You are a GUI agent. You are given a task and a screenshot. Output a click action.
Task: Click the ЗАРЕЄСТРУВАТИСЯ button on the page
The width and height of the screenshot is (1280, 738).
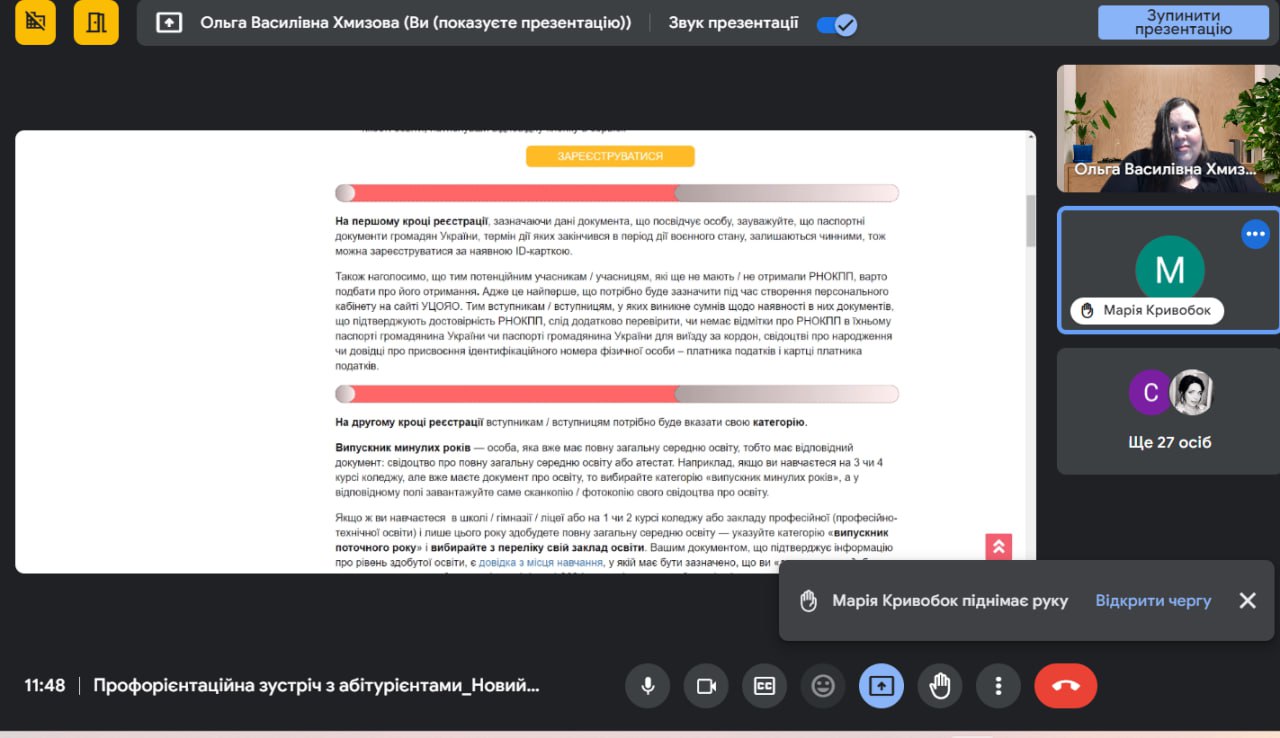[x=610, y=156]
